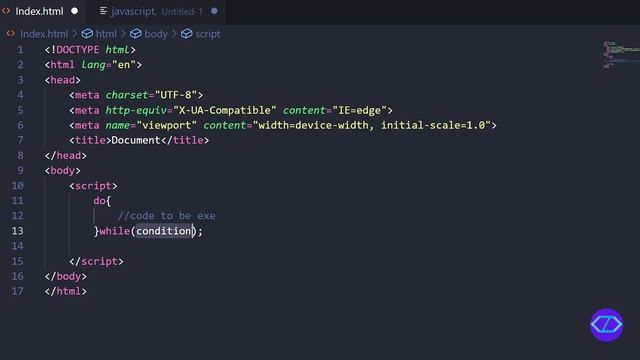Click the //code to be exe comment

pos(167,216)
